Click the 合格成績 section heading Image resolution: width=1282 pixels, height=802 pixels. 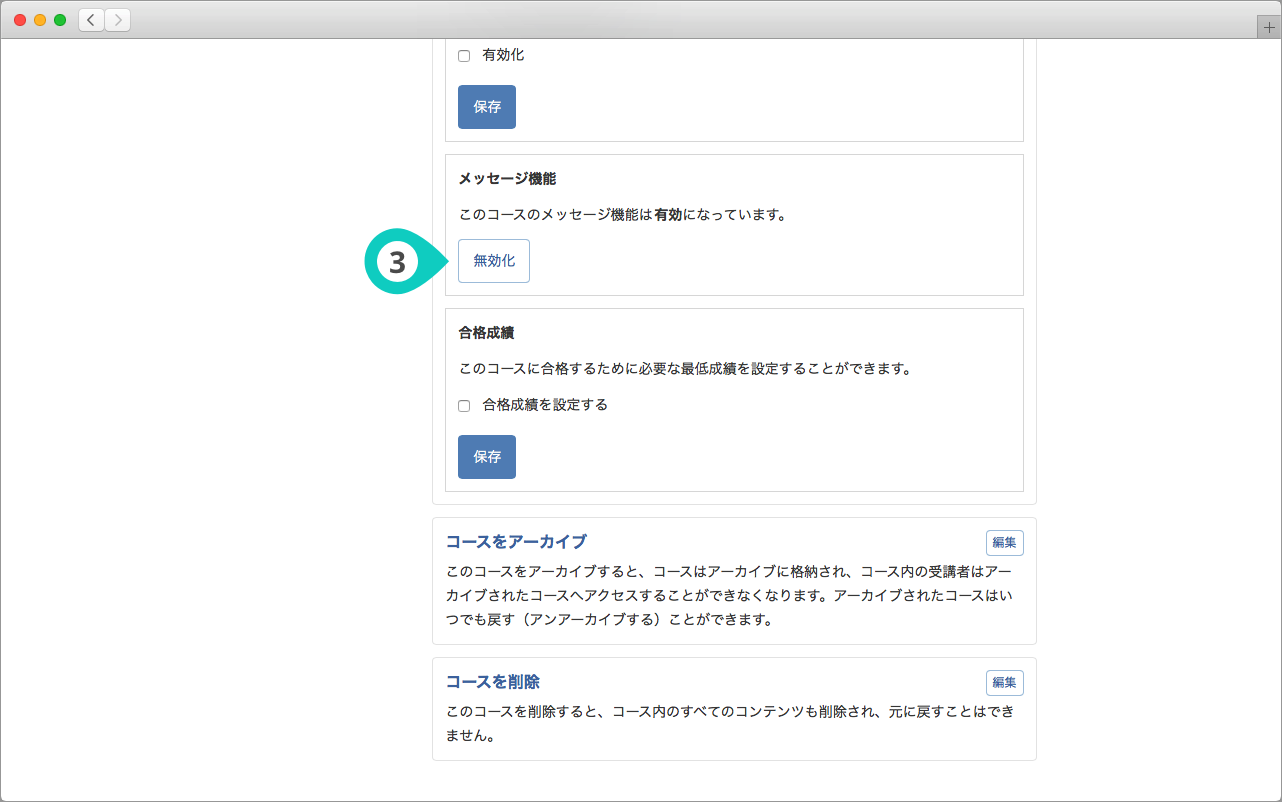[x=486, y=333]
